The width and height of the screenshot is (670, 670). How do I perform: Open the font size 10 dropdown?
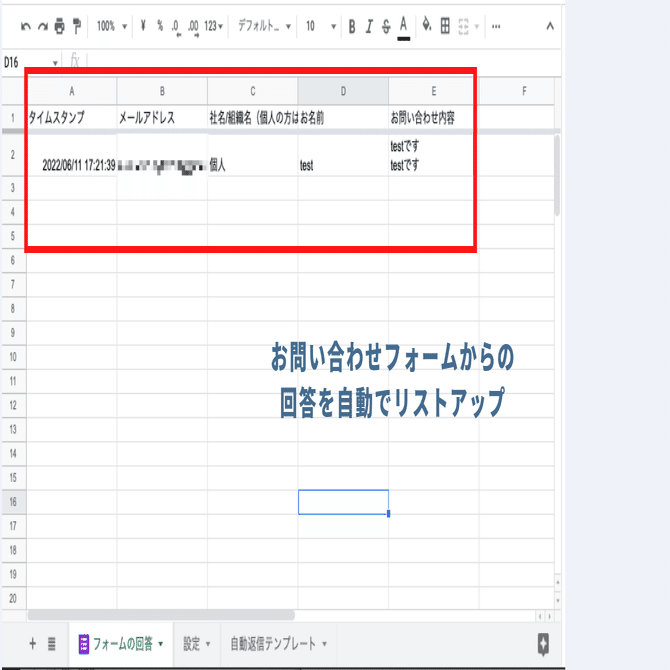pos(320,26)
